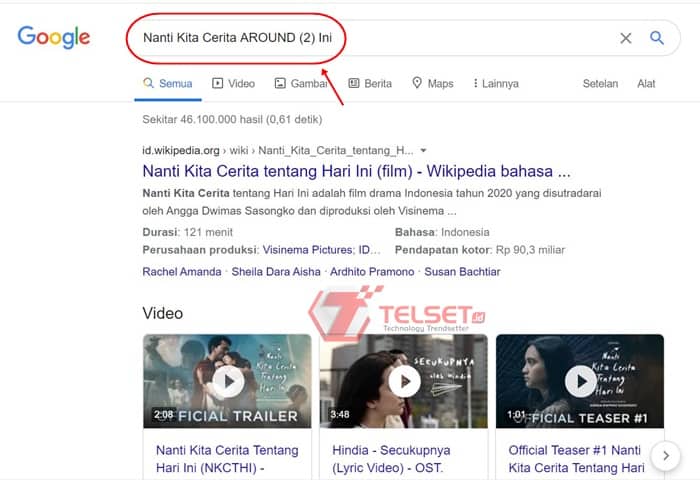700x480 pixels.
Task: Switch to the Video tab
Action: click(233, 84)
